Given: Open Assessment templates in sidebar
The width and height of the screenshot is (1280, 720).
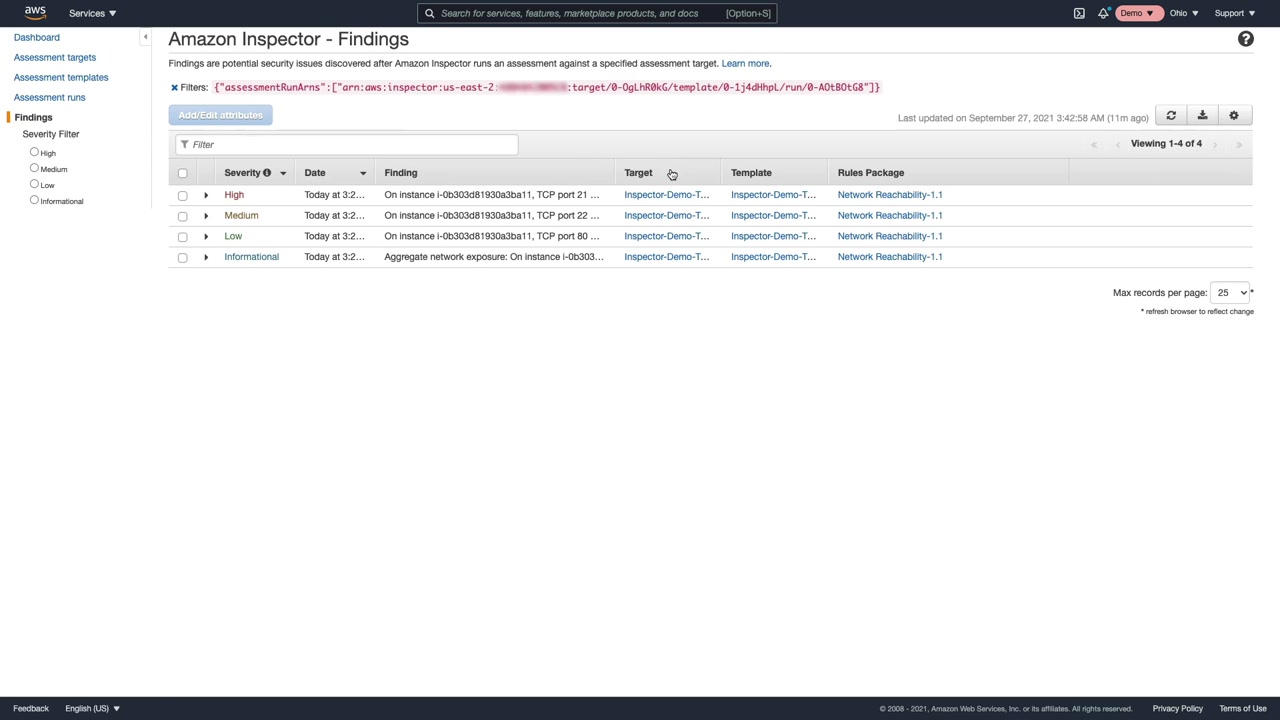Looking at the screenshot, I should 61,77.
